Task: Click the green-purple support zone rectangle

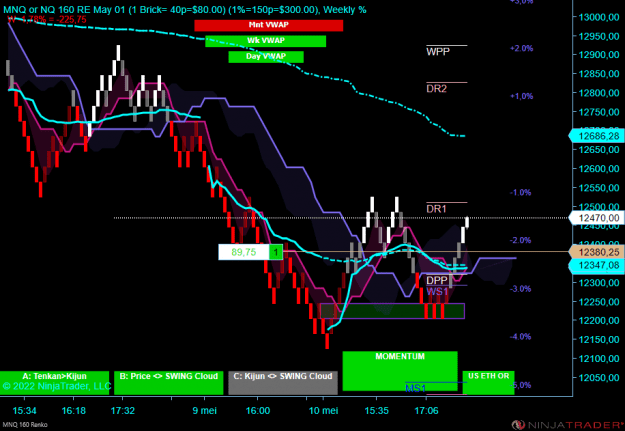Action: coord(392,311)
